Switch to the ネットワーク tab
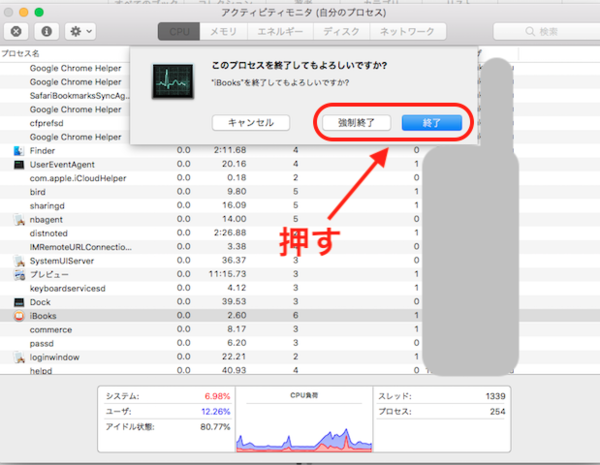 coord(408,31)
